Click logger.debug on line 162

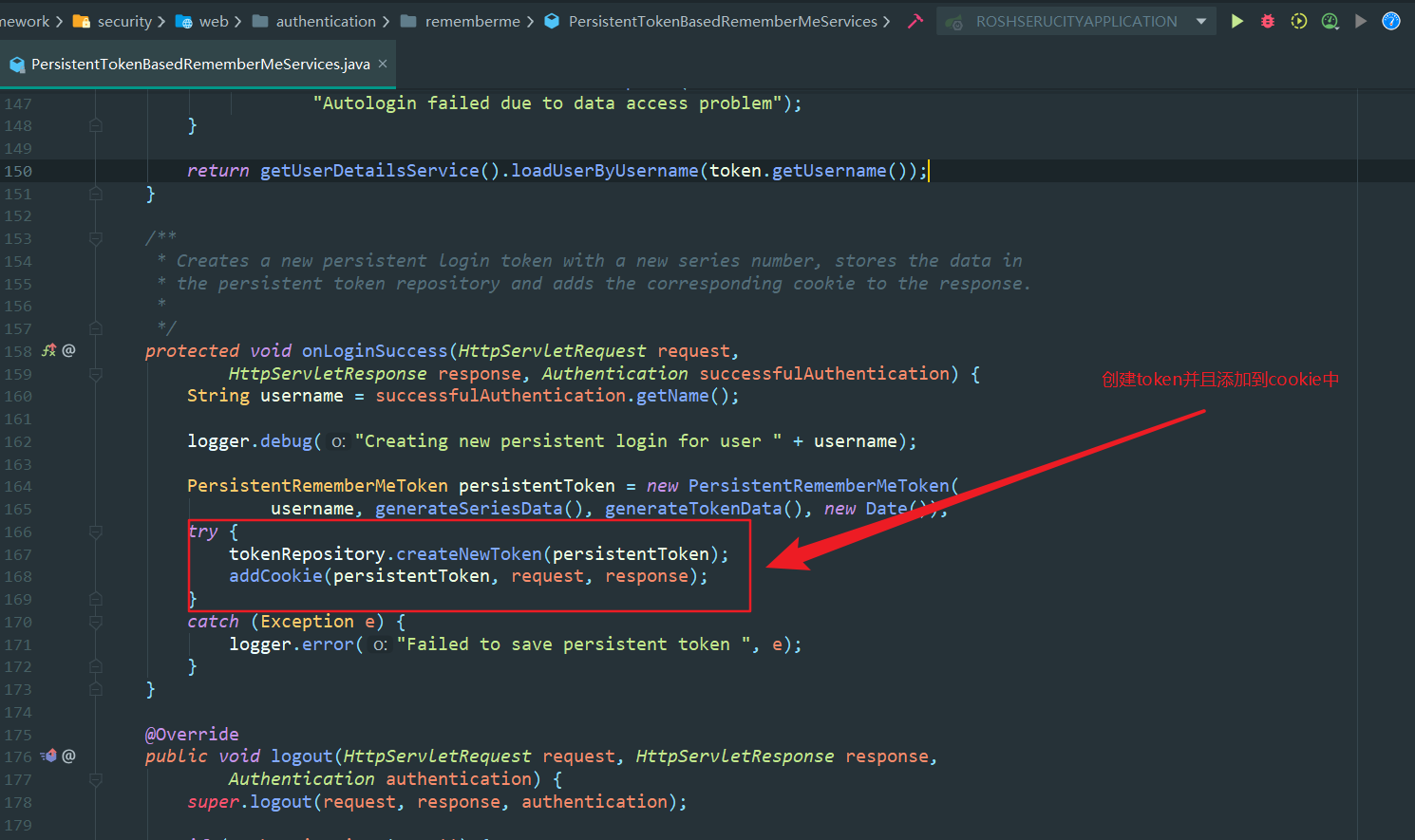tap(250, 441)
